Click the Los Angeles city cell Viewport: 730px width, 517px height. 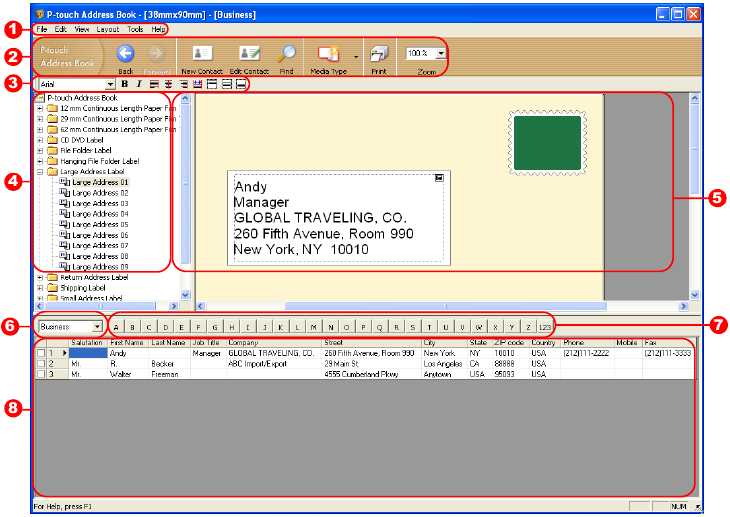(x=443, y=364)
